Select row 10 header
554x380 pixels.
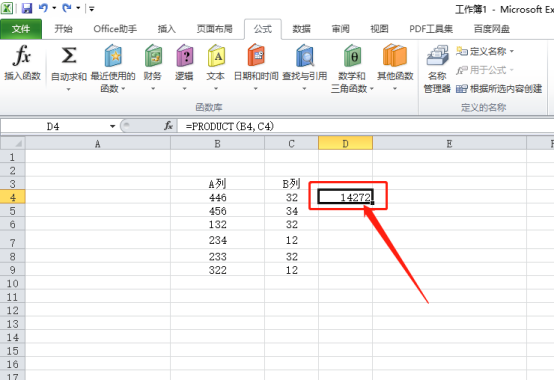(x=13, y=283)
